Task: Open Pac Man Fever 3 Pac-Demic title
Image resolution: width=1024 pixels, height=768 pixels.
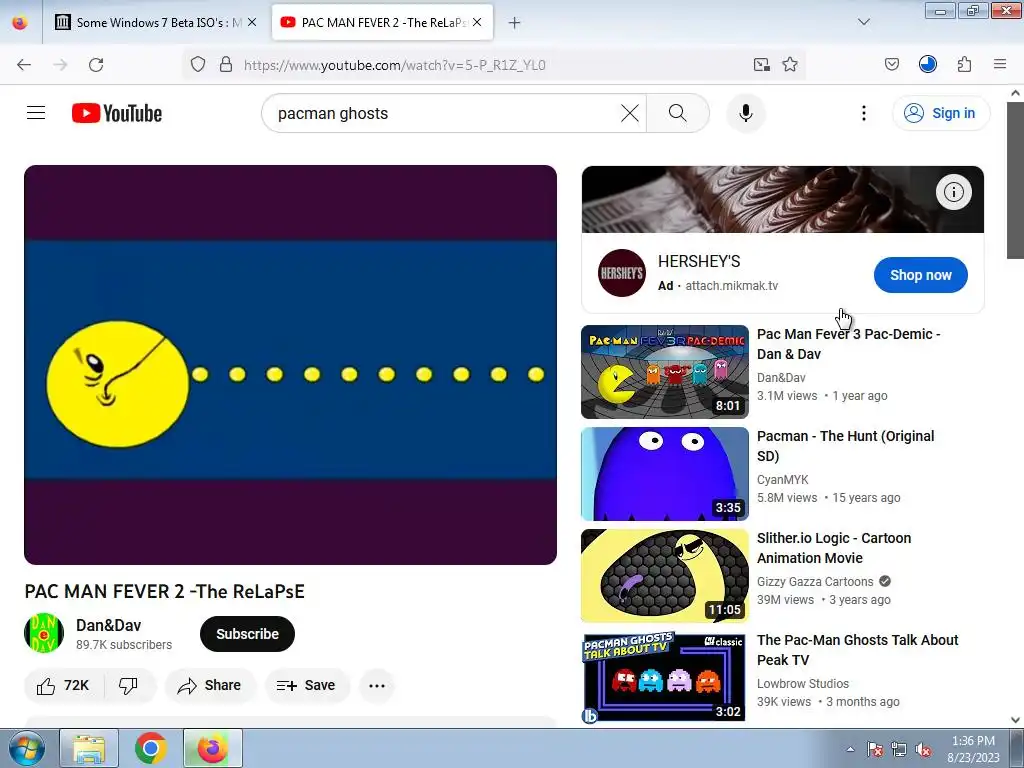Action: click(848, 344)
